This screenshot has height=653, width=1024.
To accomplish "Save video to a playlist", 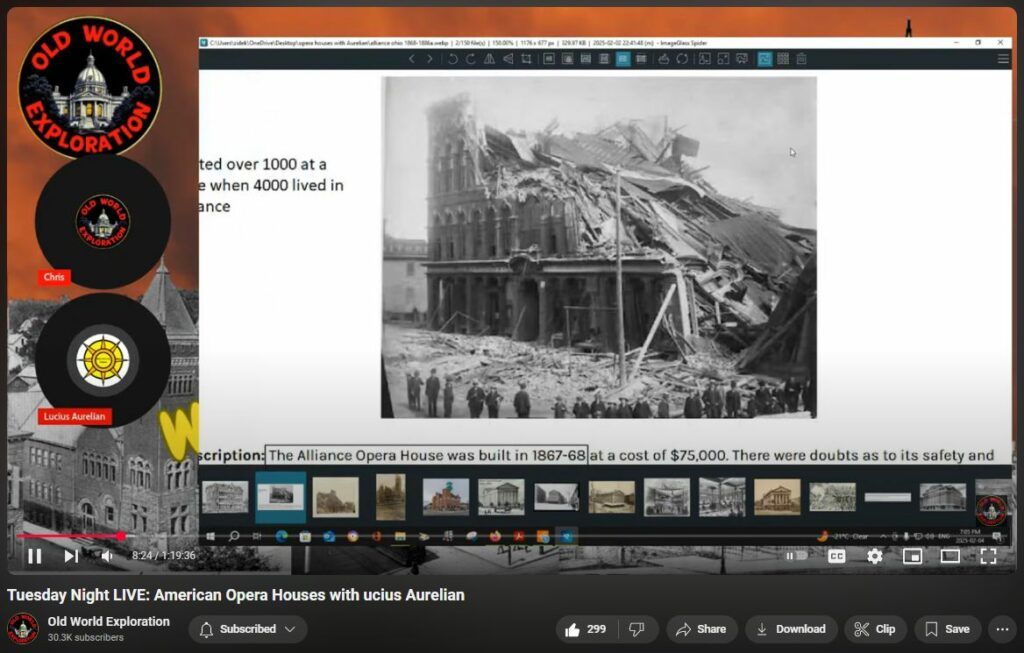I will point(947,629).
